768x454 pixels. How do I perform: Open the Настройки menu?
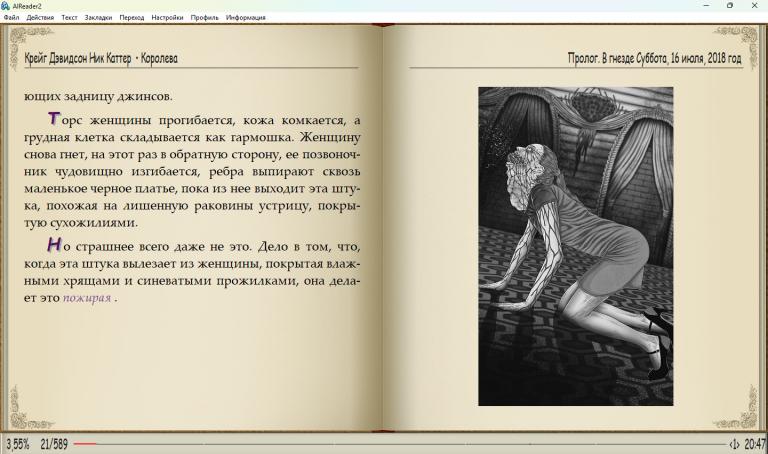(x=167, y=17)
